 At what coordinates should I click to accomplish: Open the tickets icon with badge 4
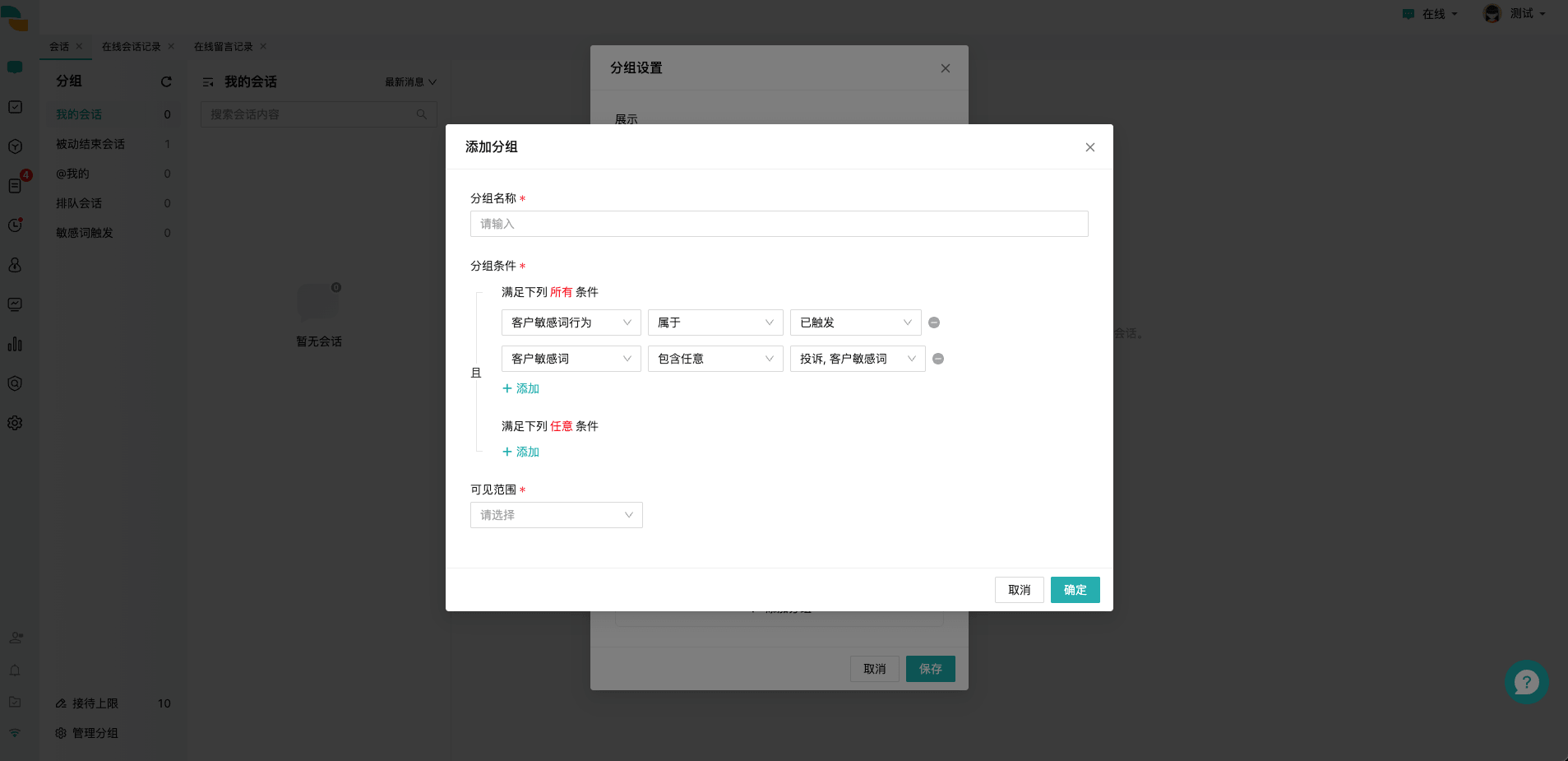[15, 186]
